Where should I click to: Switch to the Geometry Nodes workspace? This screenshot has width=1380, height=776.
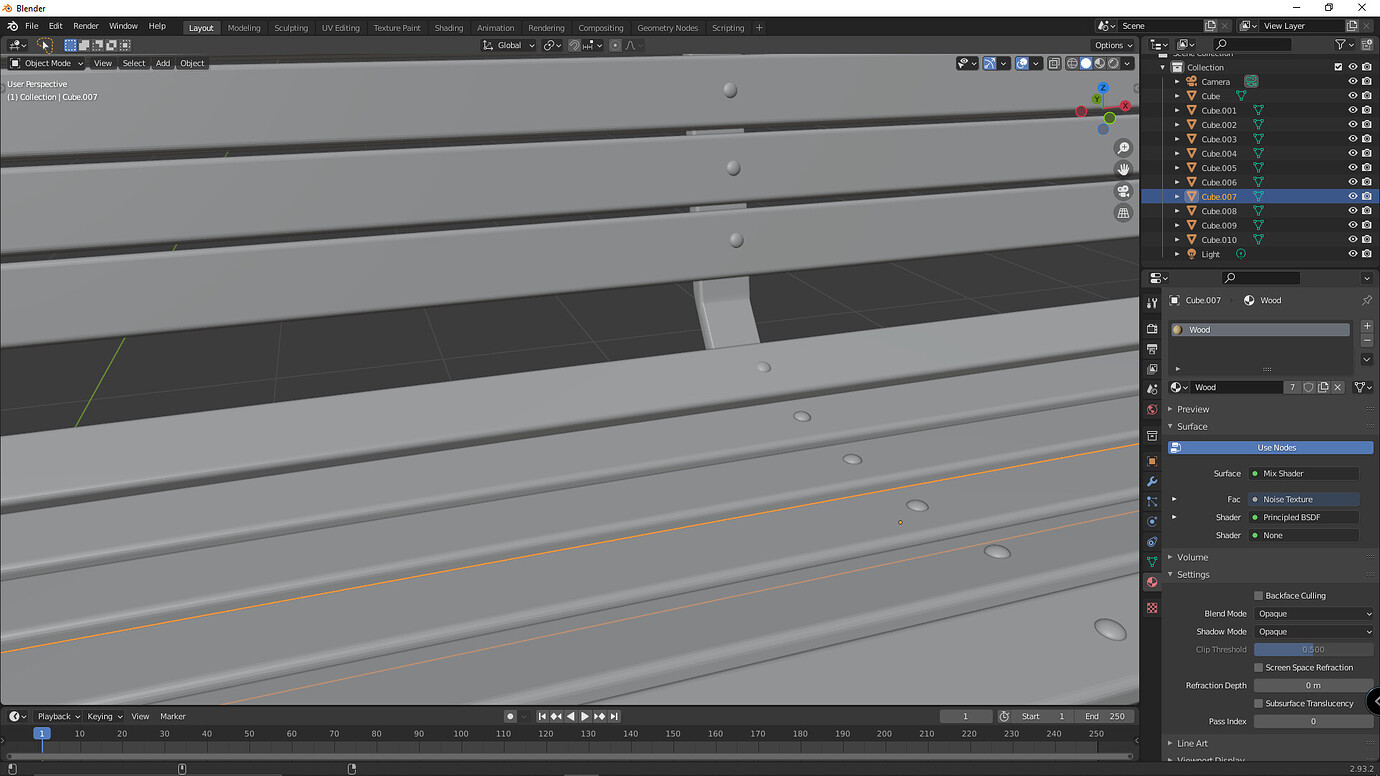[x=668, y=28]
